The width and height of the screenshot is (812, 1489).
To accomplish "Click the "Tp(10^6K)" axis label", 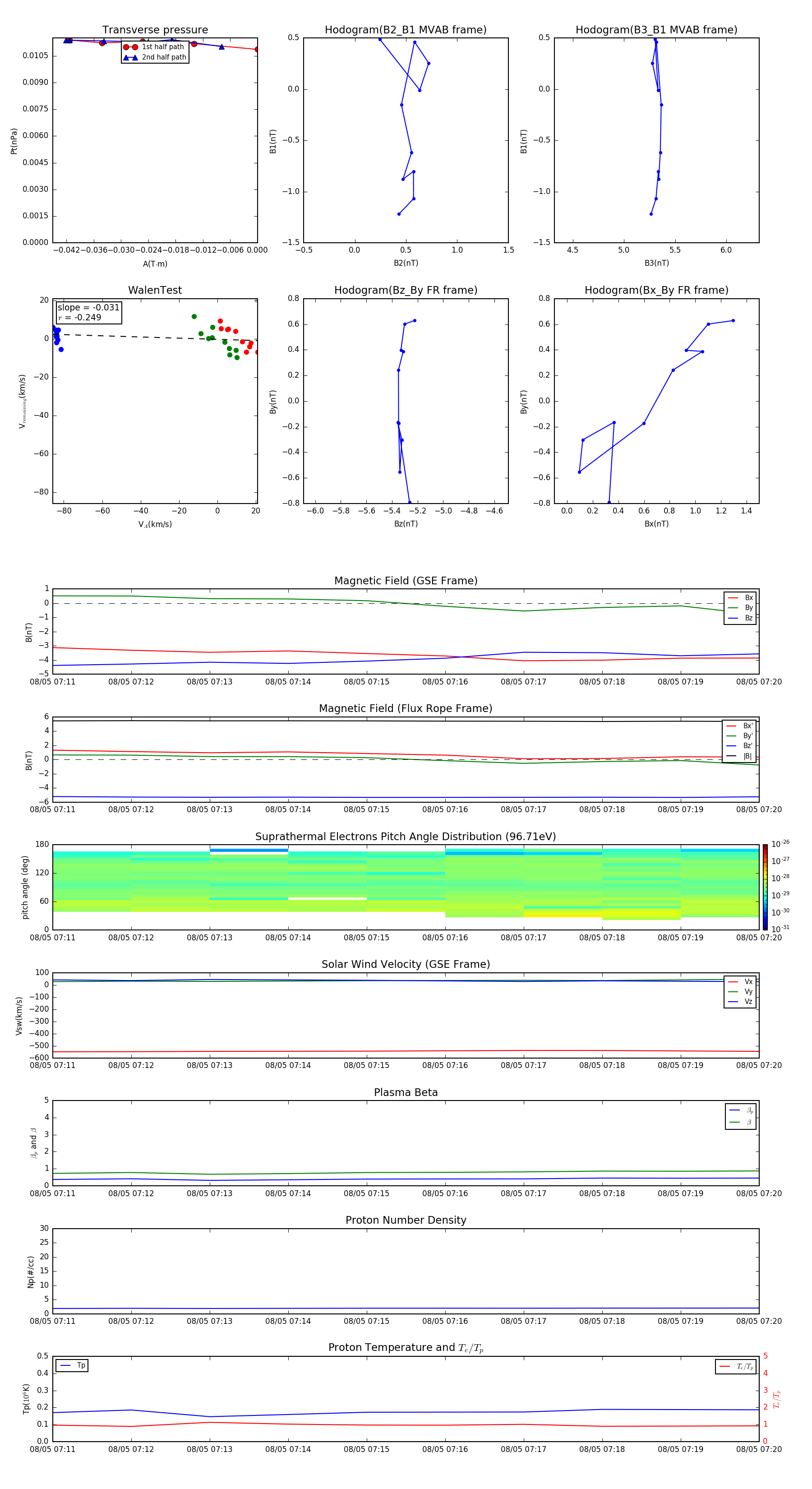I will point(26,1399).
